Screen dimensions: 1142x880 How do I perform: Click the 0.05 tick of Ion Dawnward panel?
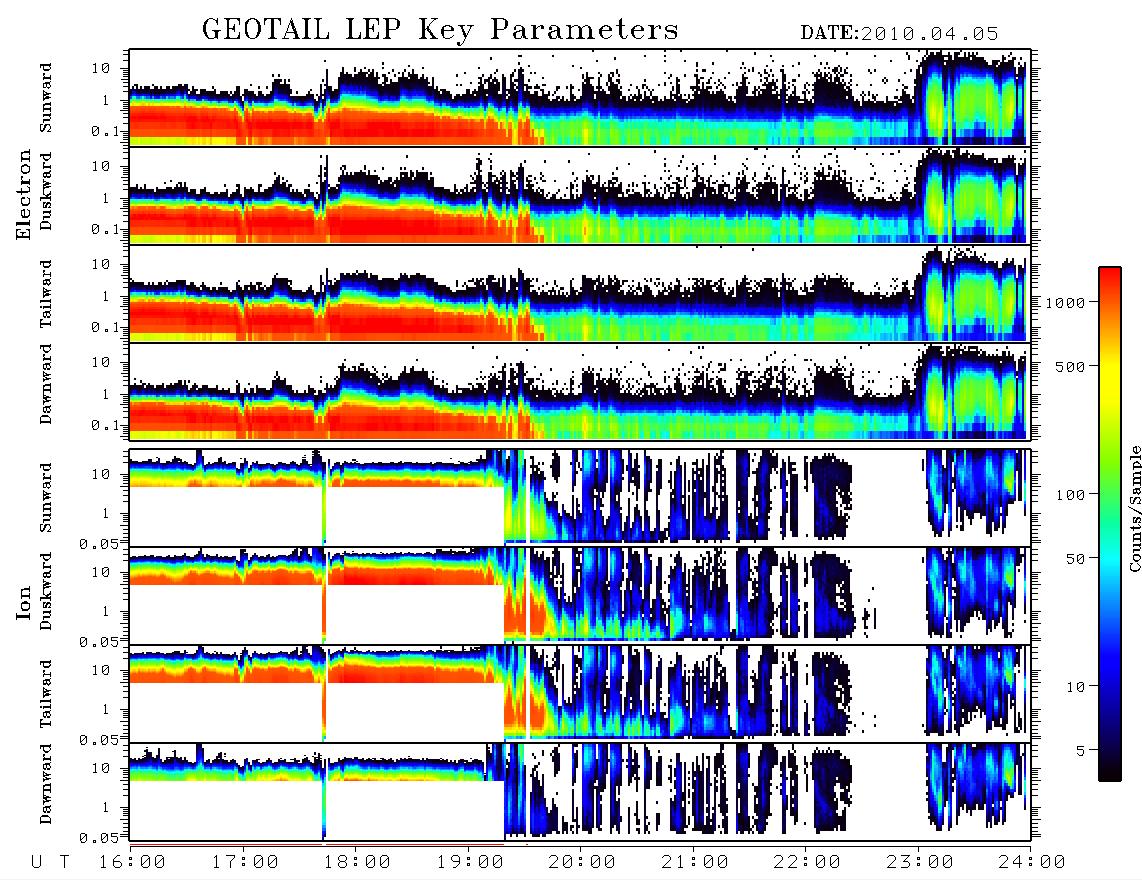pyautogui.click(x=98, y=838)
